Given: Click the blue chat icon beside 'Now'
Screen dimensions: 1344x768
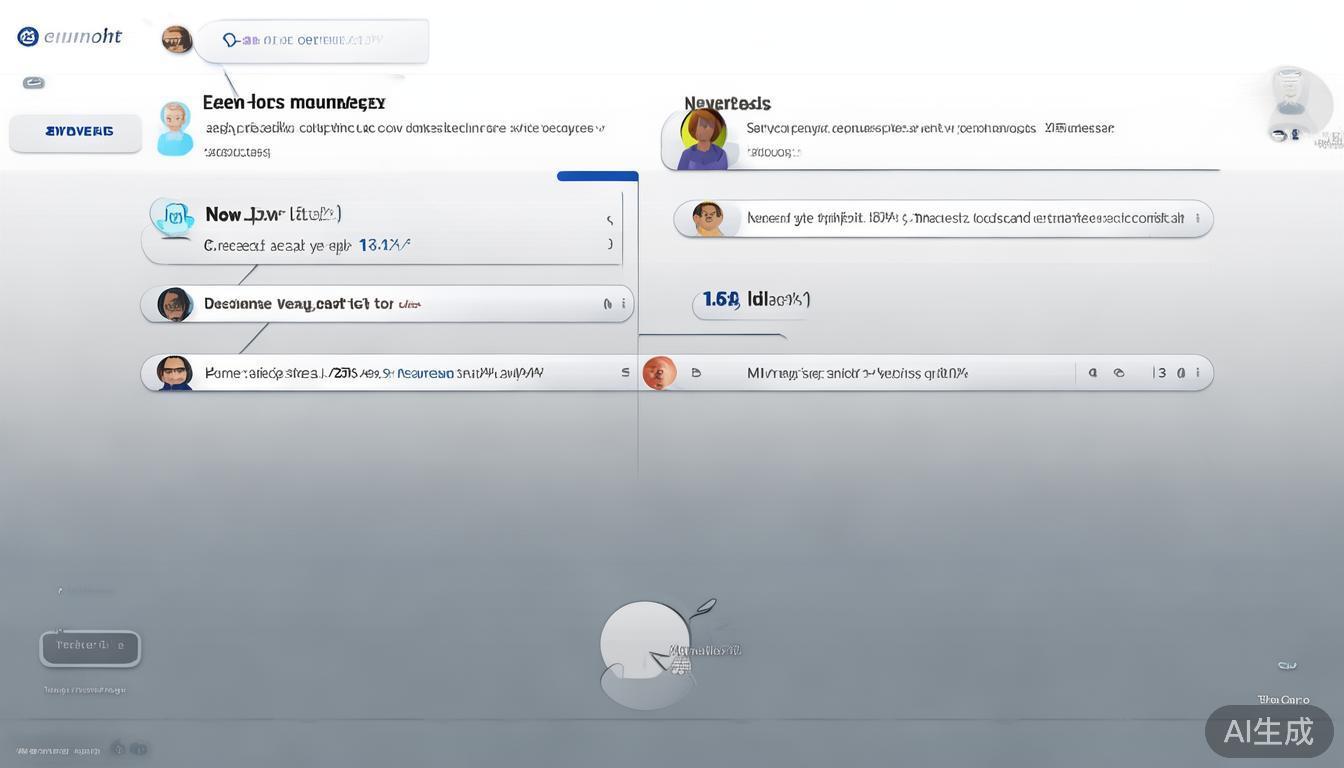Looking at the screenshot, I should click(174, 215).
